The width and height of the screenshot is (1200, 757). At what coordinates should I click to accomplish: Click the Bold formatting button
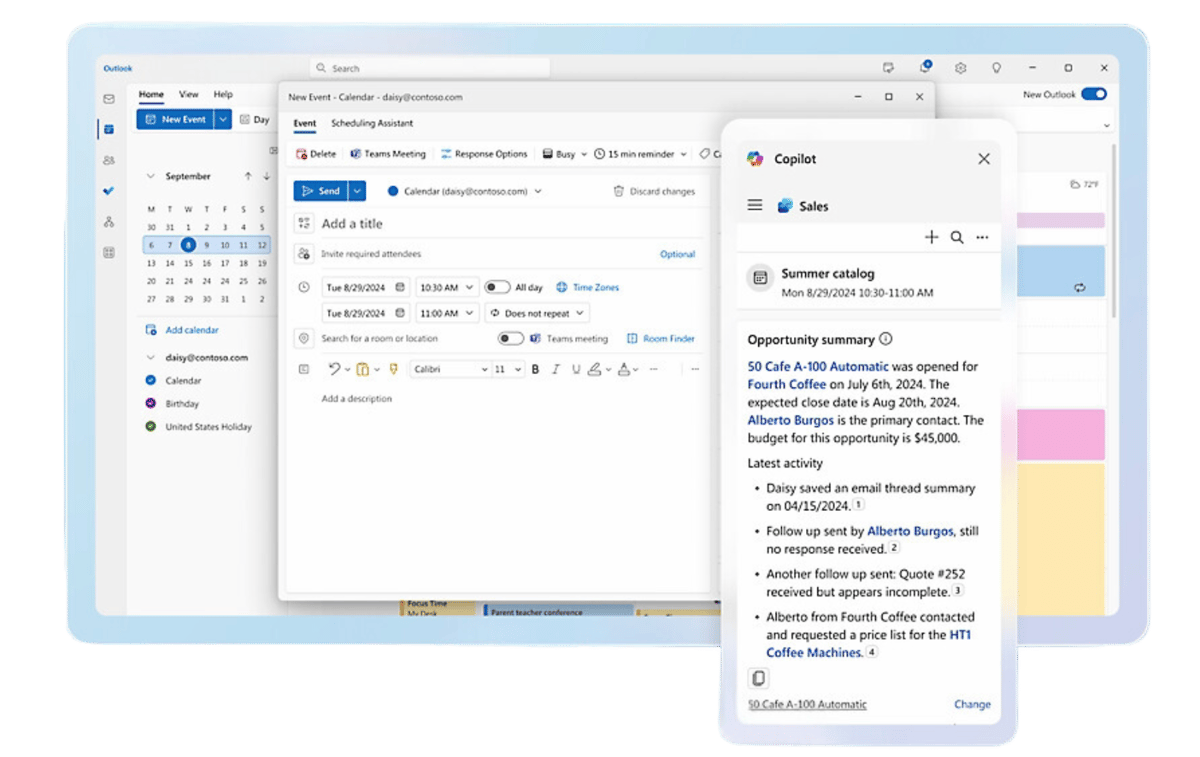(535, 369)
